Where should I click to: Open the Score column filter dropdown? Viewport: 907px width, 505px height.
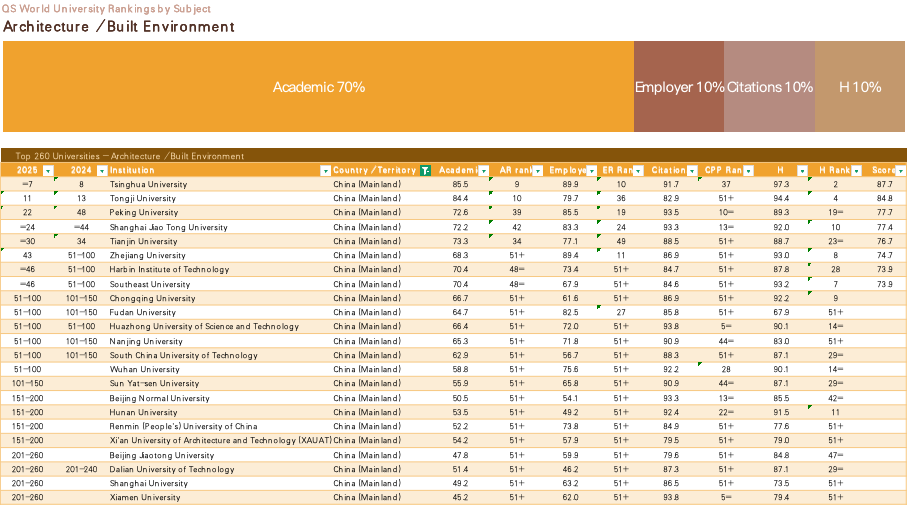point(900,170)
